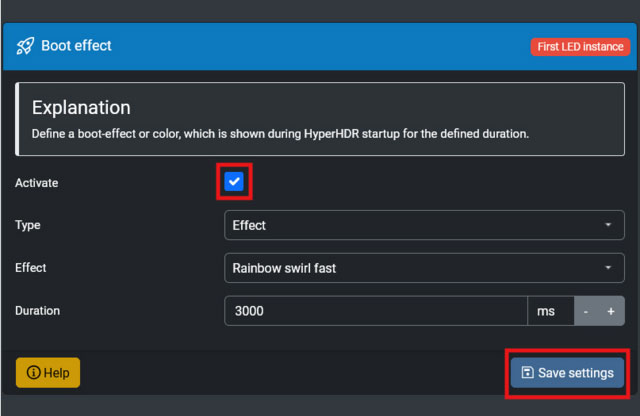
Task: Open the Effect dropdown showing Rainbow swirl fast
Action: [424, 268]
